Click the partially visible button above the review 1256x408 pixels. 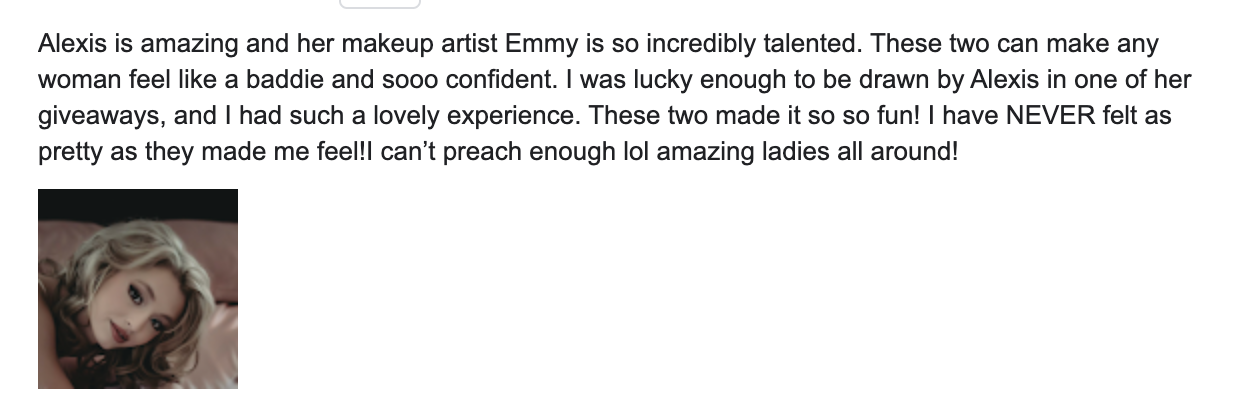click(x=380, y=4)
